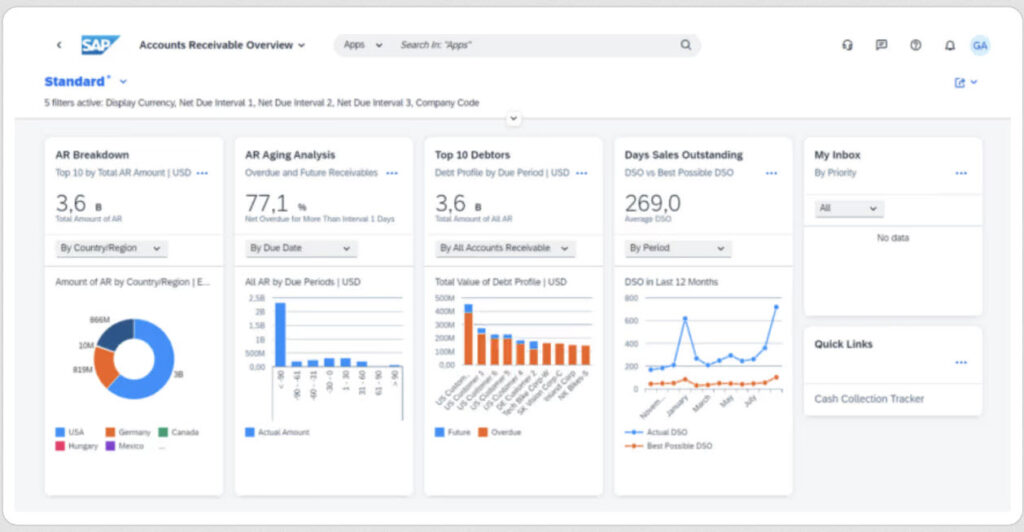This screenshot has width=1024, height=532.
Task: Click the search magnifier icon
Action: coord(686,45)
